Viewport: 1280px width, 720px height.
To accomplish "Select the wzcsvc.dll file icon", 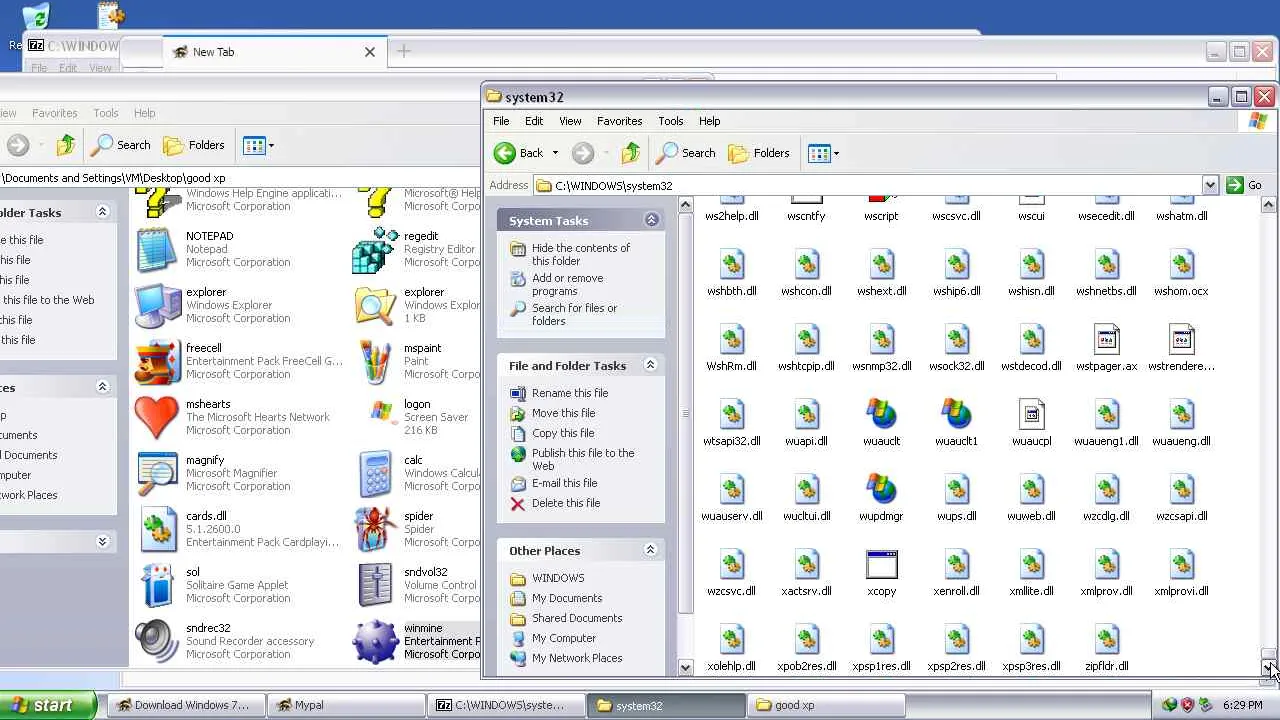I will (x=731, y=565).
